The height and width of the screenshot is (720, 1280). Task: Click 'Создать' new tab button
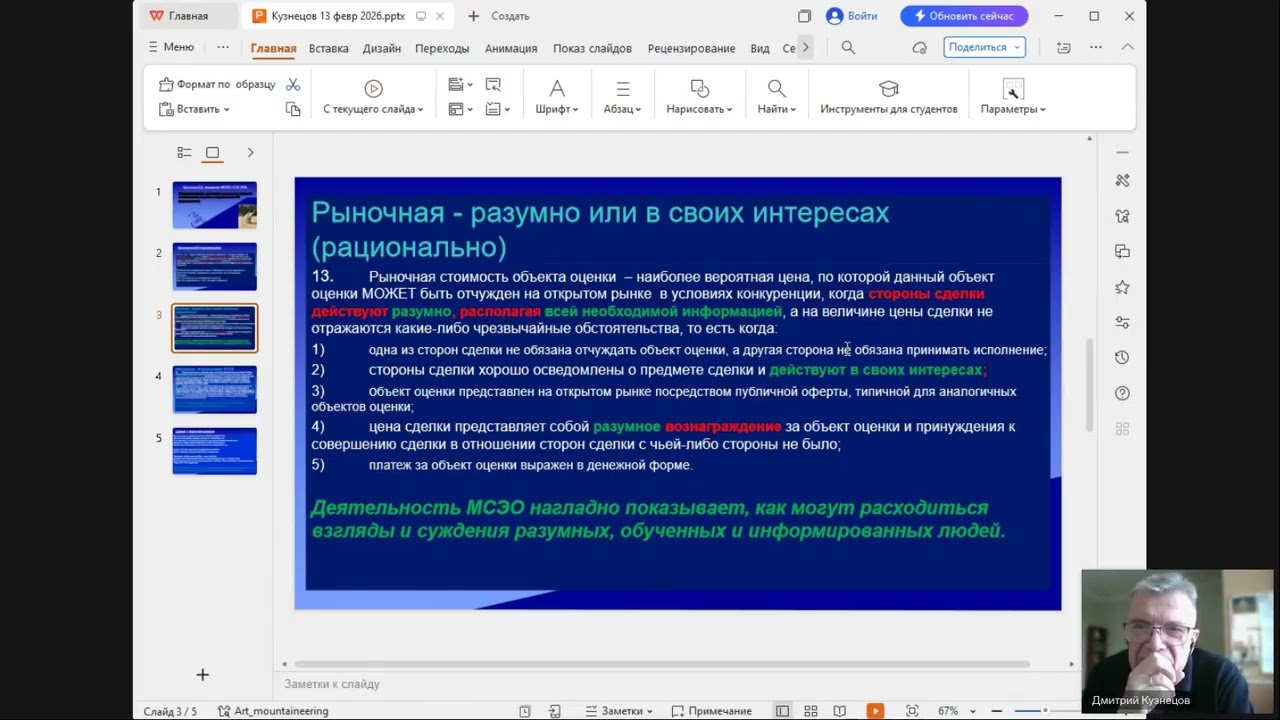(x=498, y=16)
